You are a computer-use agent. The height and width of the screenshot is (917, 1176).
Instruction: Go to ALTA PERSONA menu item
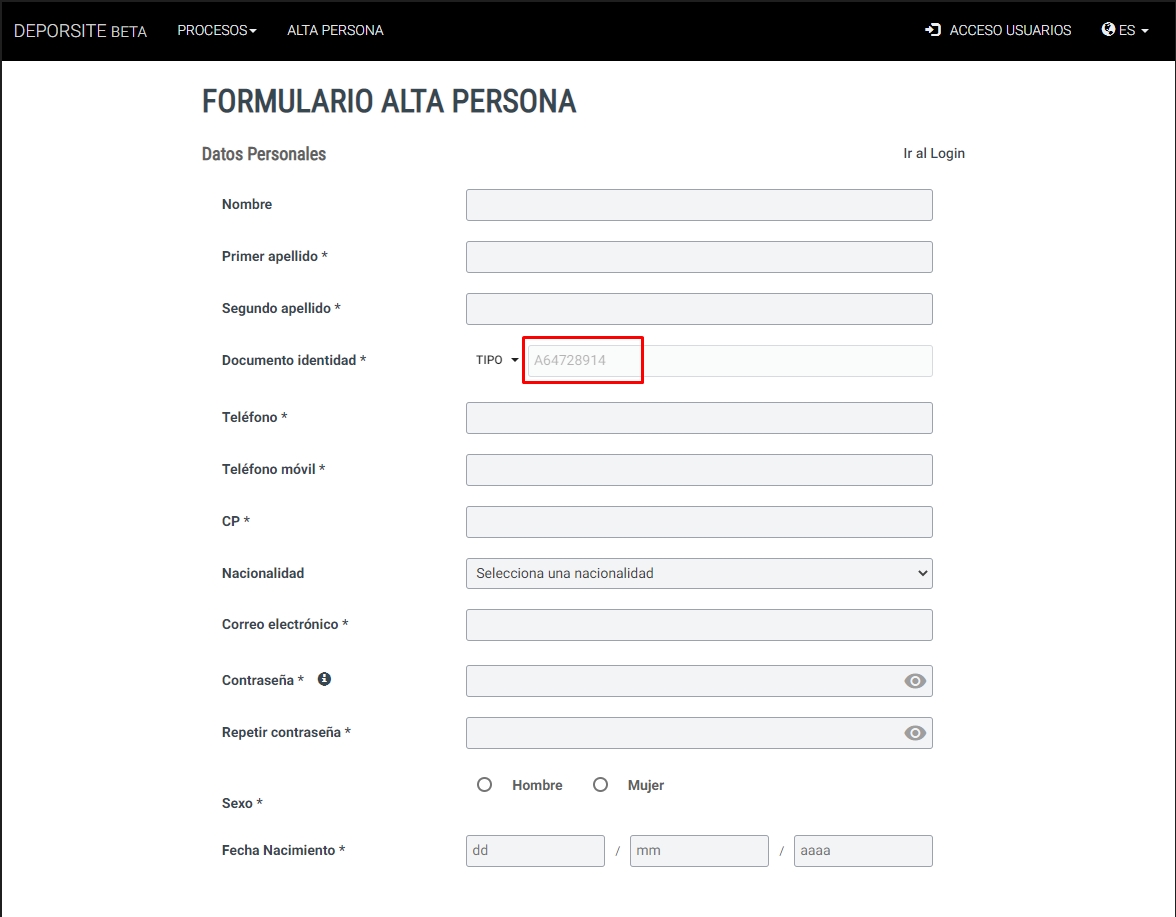pos(335,30)
